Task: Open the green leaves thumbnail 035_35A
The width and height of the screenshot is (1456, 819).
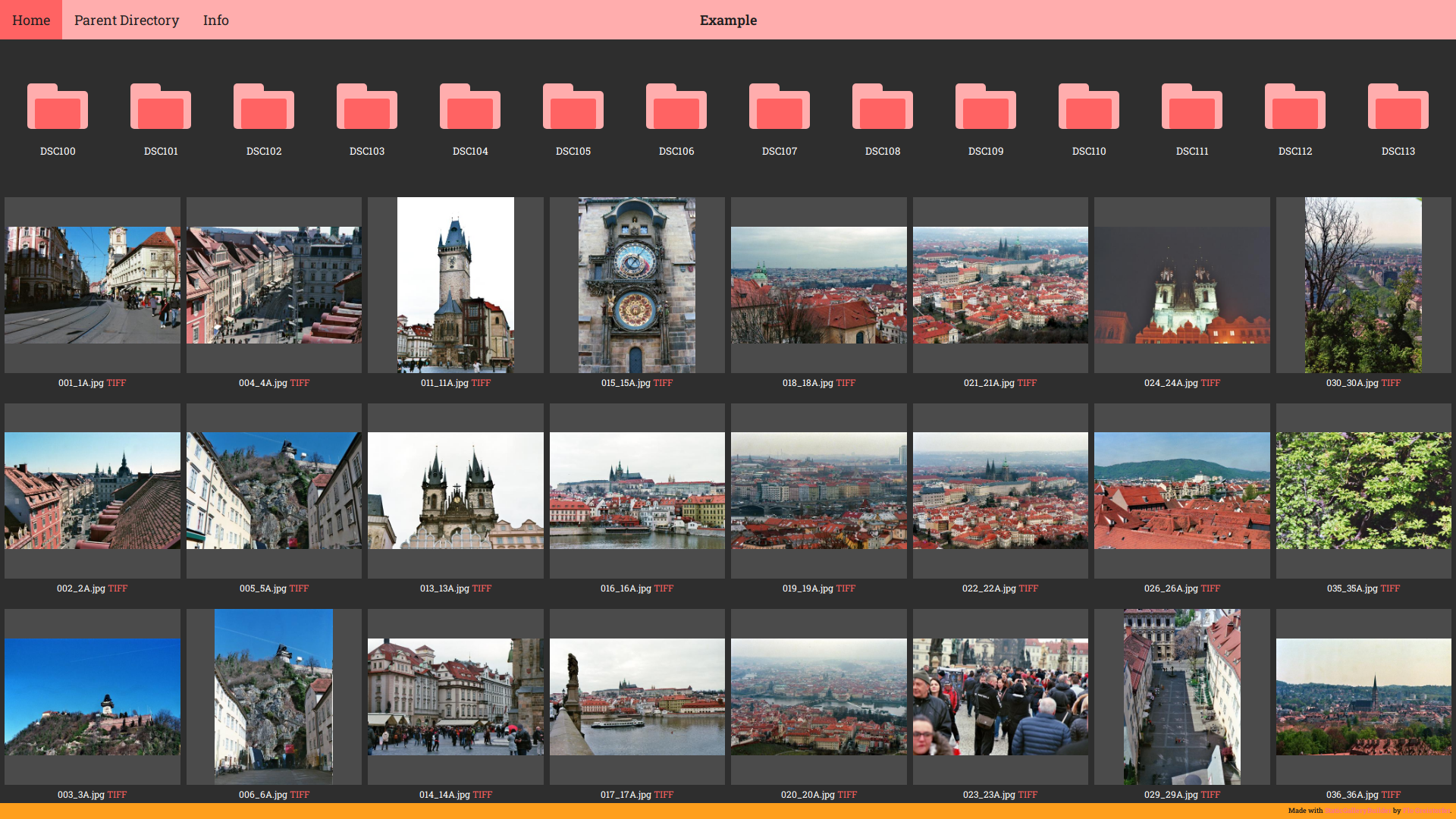Action: (1363, 491)
